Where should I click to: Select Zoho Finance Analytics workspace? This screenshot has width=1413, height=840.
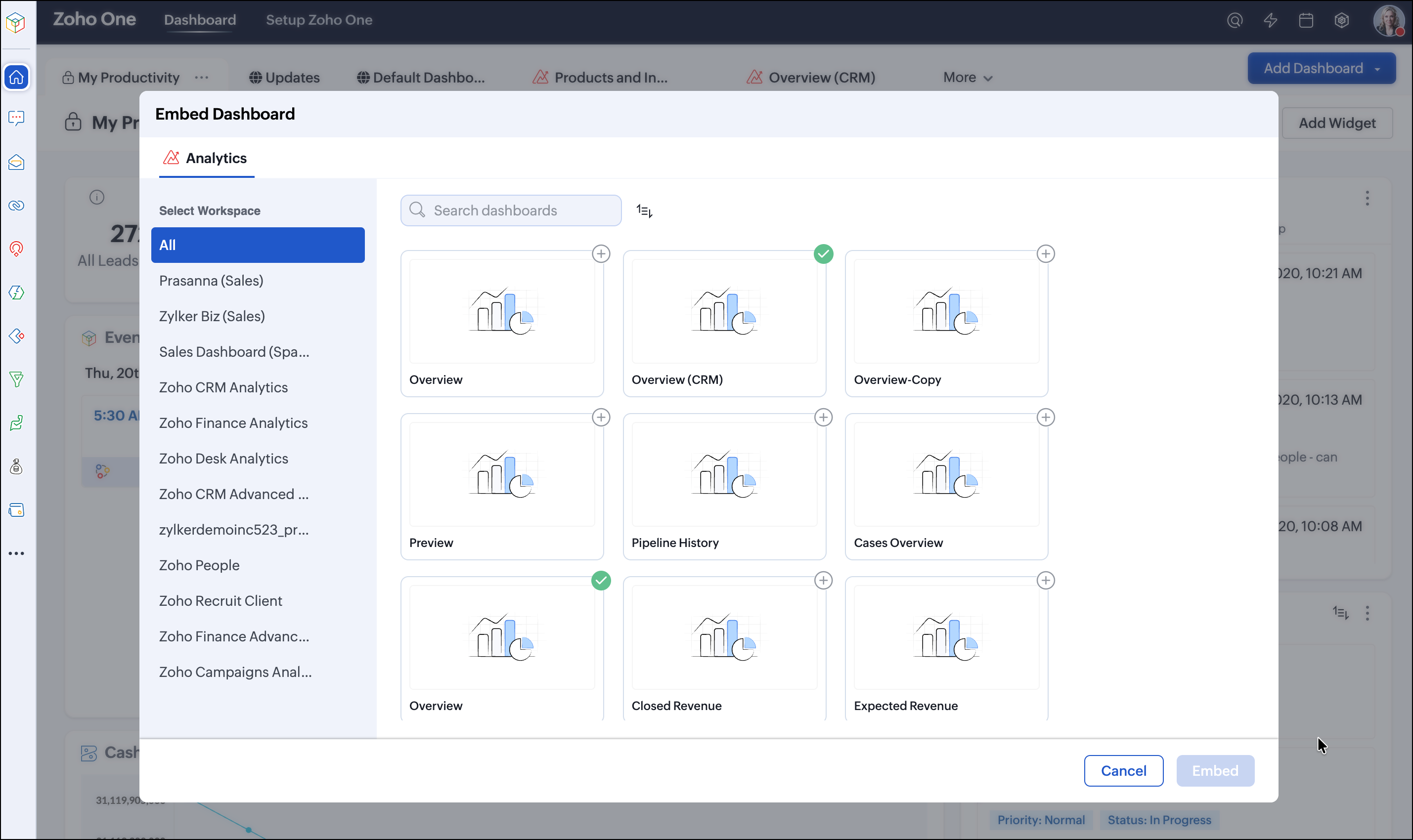258,423
